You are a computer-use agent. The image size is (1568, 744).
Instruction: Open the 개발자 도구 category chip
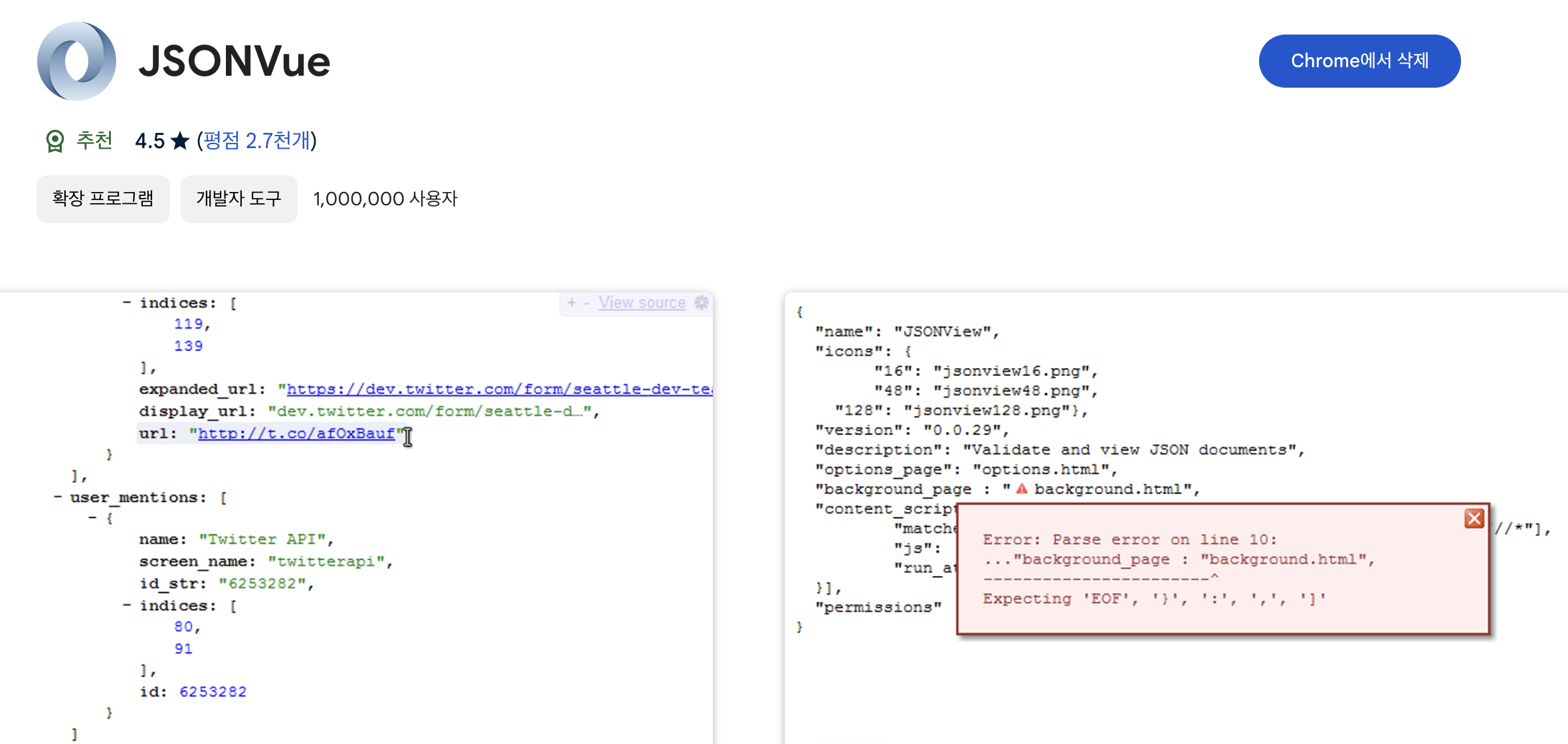tap(239, 199)
